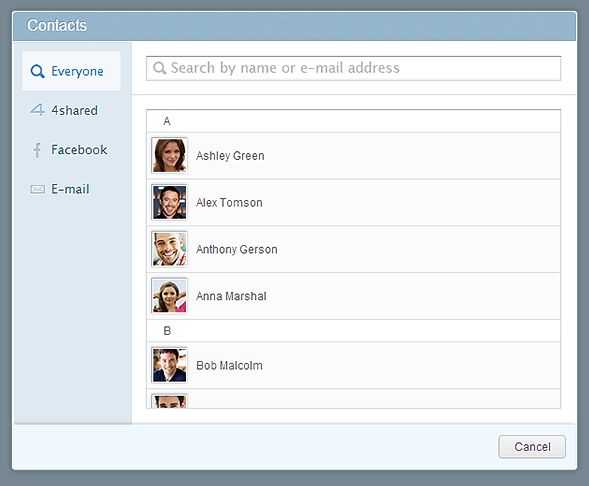The height and width of the screenshot is (486, 589).
Task: Click the Cancel button
Action: click(532, 447)
